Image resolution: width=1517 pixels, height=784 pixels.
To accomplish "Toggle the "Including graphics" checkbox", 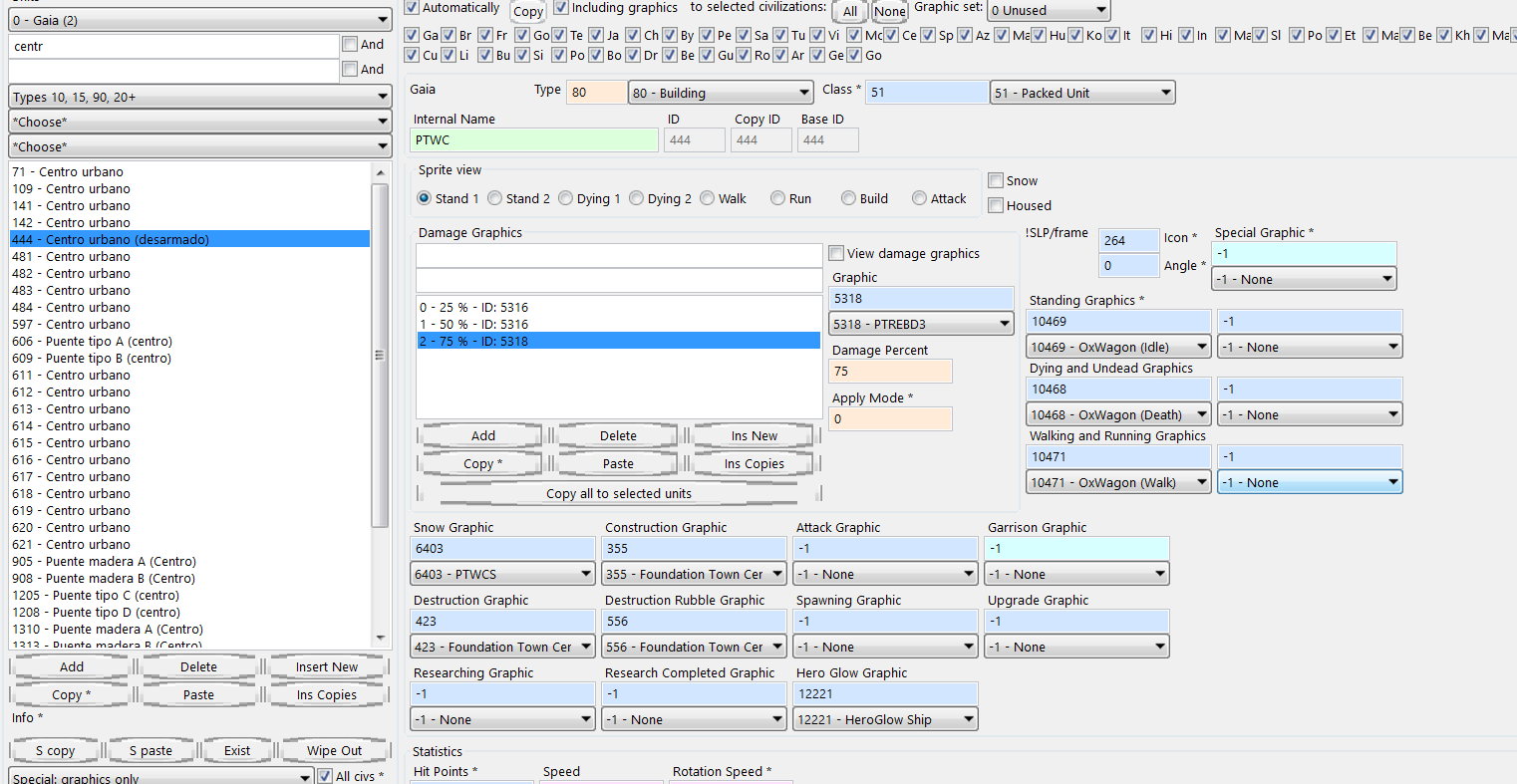I will [x=561, y=8].
